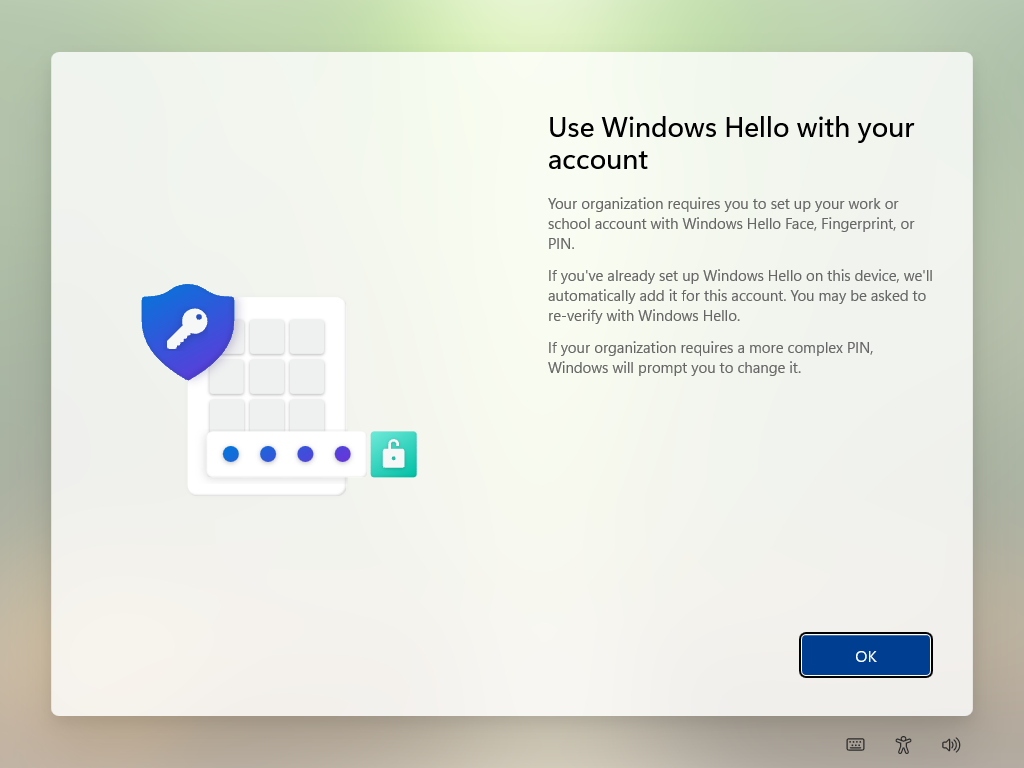Click the "more complex PIN" paragraph
Screen dimensions: 1024x768
coord(710,357)
